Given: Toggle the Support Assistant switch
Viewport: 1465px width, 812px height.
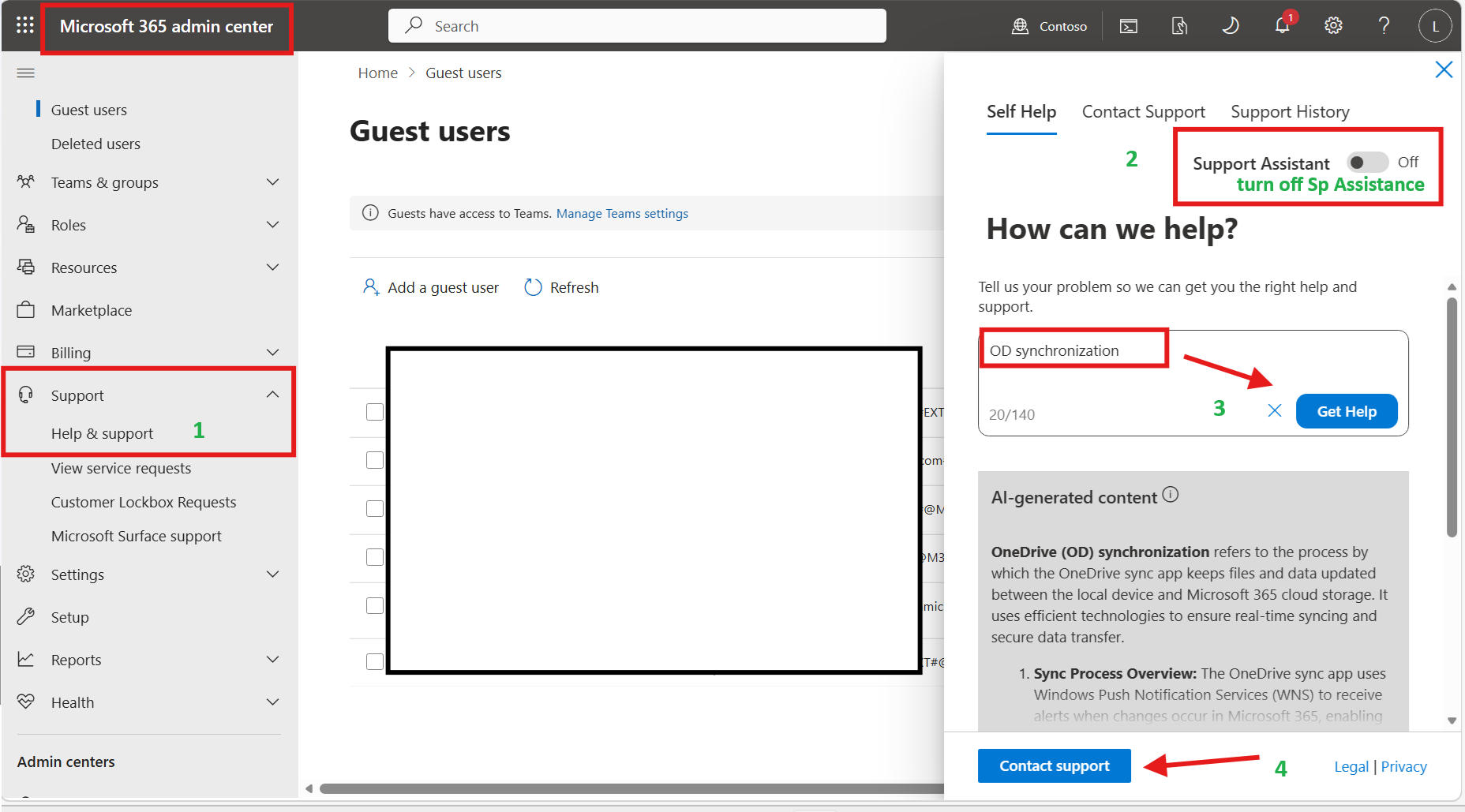Looking at the screenshot, I should (x=1367, y=163).
